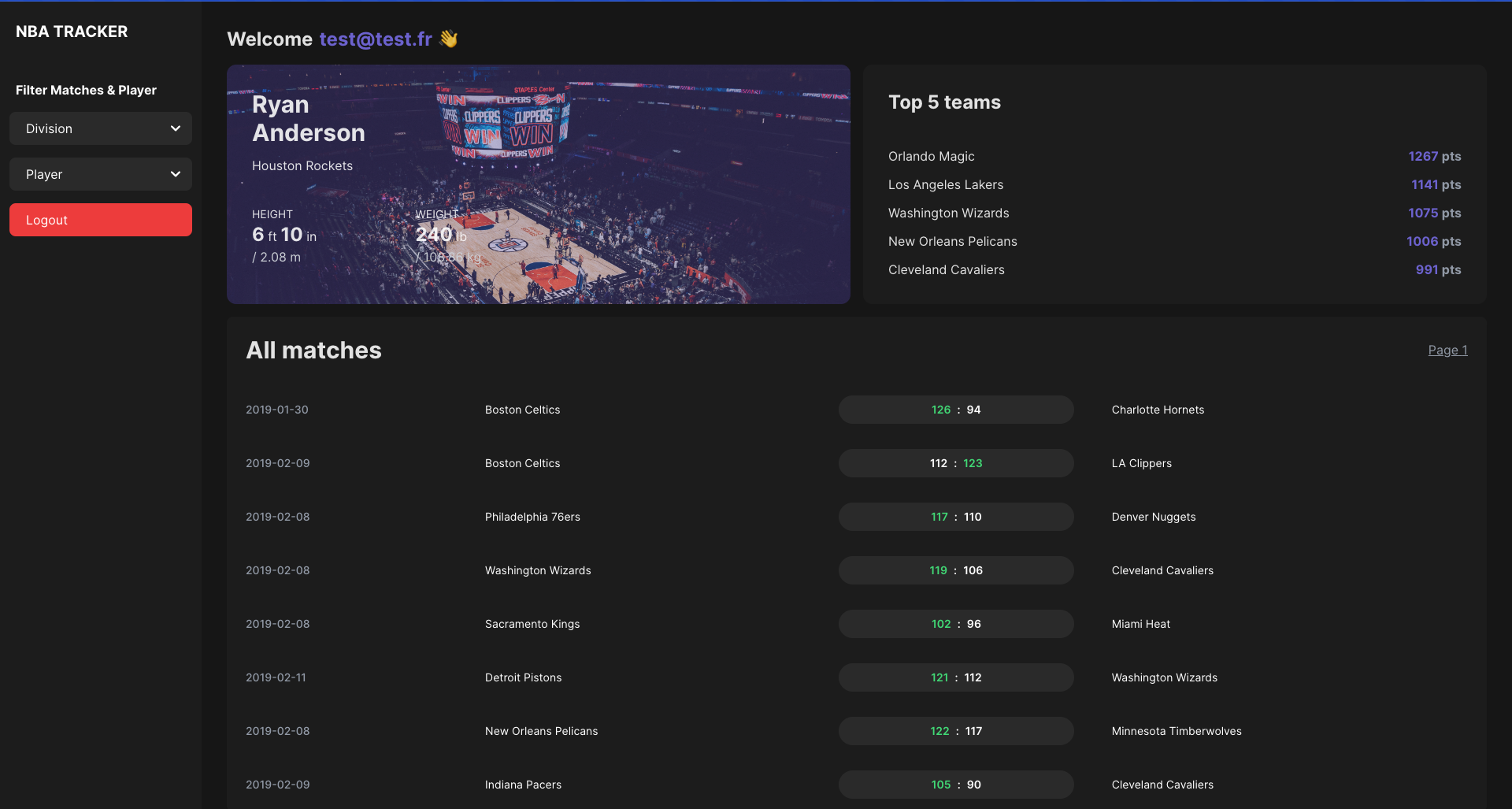Select New Orleans Pelicans in top teams list
The image size is (1512, 809).
coord(953,241)
